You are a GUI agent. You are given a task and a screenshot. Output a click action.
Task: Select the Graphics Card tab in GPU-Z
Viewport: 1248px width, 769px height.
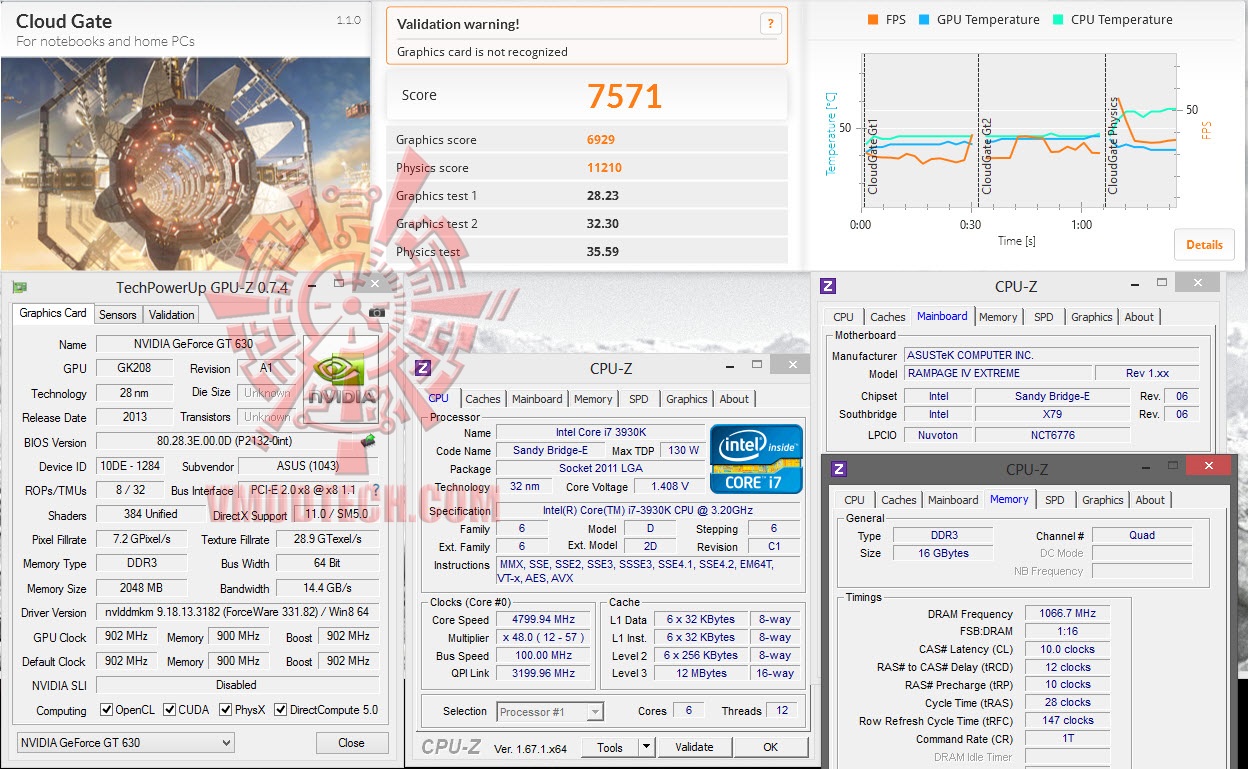point(53,313)
